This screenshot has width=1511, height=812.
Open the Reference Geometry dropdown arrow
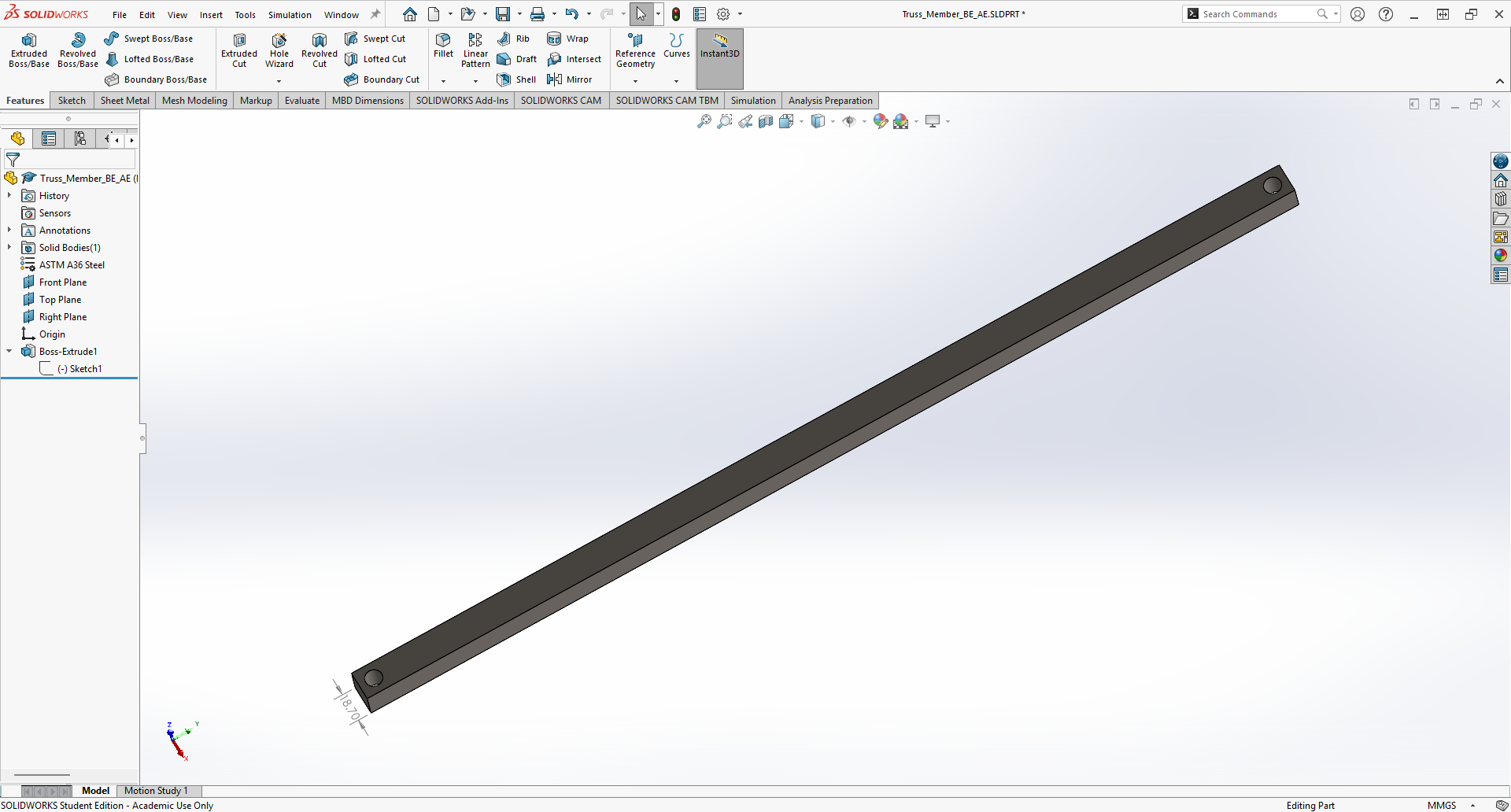coord(635,81)
